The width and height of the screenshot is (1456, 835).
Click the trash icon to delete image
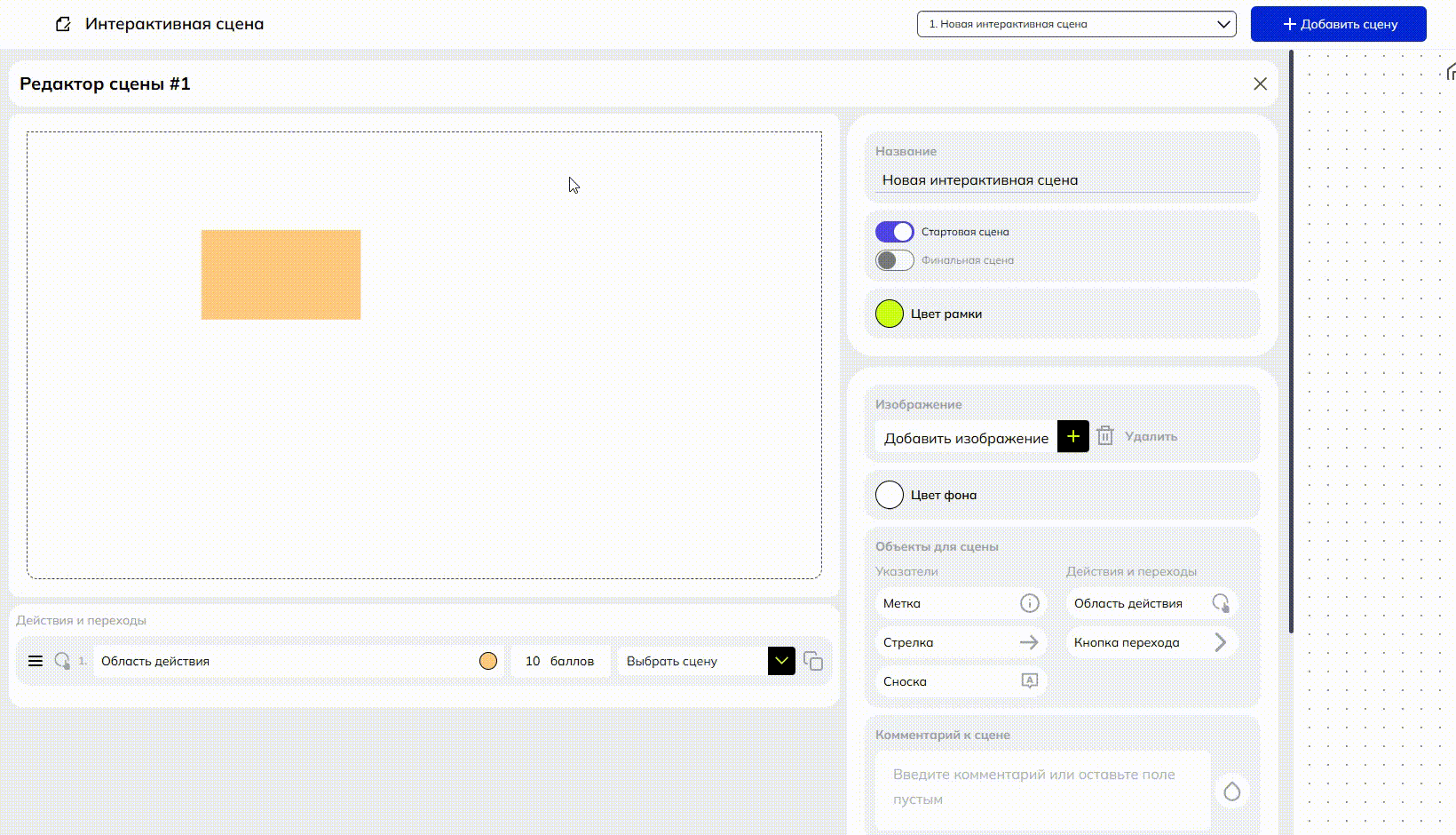tap(1104, 436)
